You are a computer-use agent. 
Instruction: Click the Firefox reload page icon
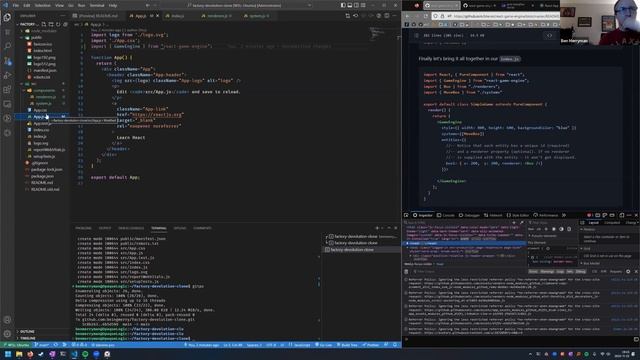[425, 16]
